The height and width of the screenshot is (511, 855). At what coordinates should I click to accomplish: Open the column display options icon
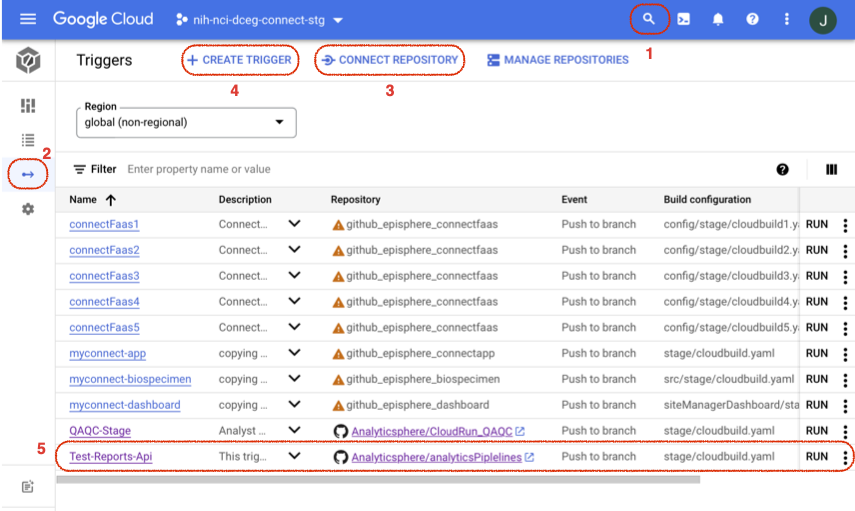831,170
